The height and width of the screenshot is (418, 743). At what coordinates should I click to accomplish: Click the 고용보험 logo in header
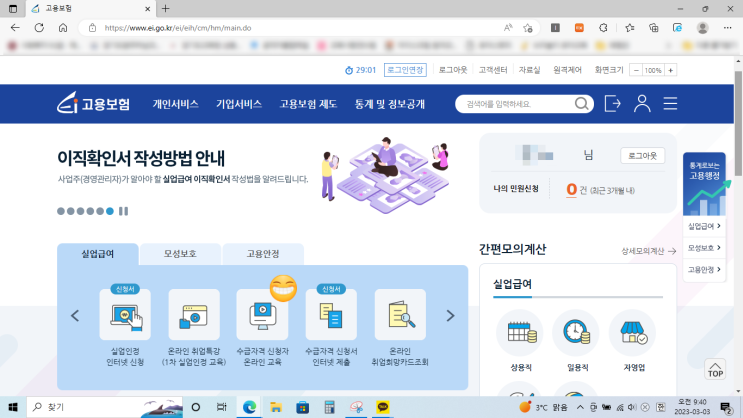(x=93, y=103)
